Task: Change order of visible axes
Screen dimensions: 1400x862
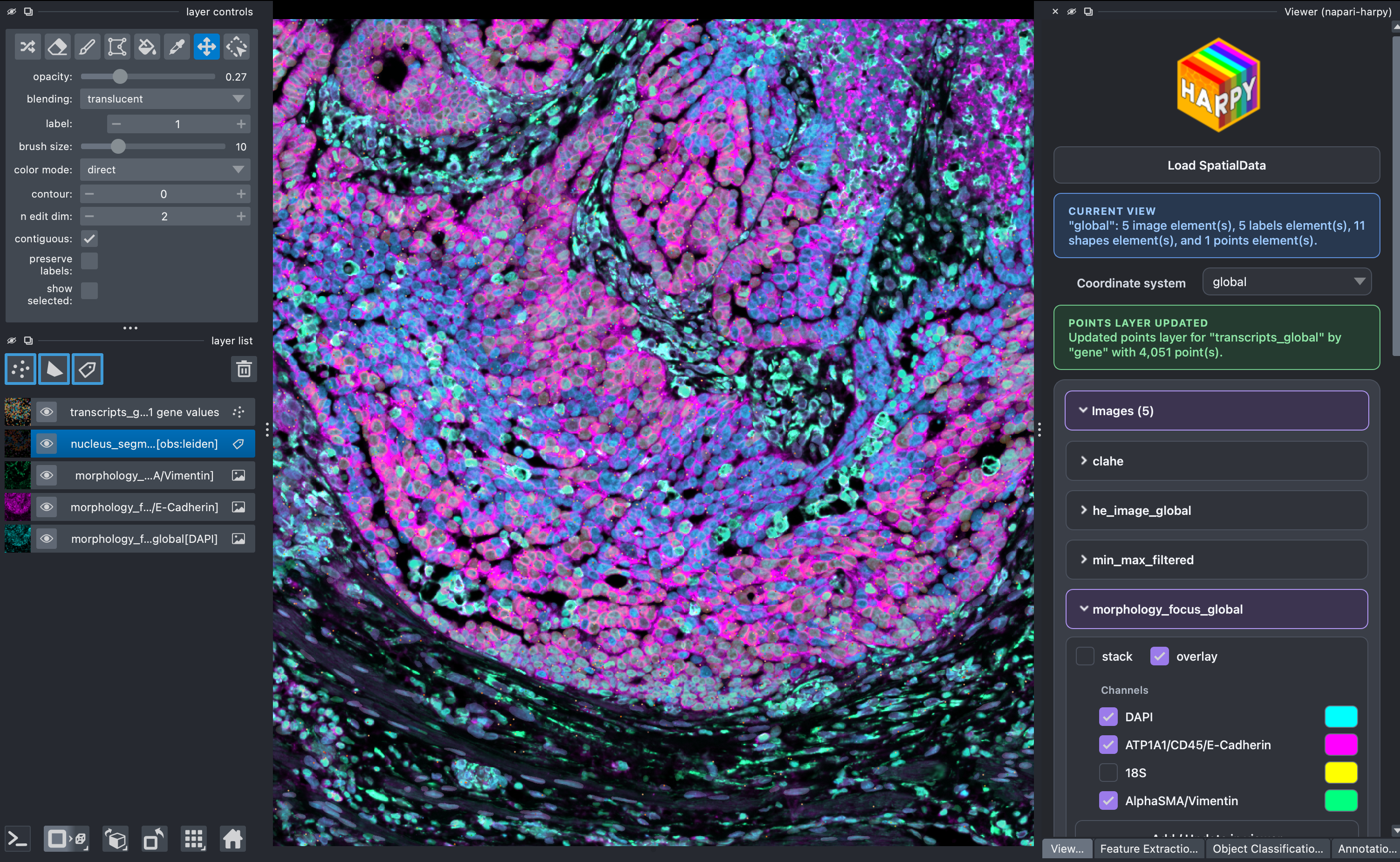Action: [116, 839]
